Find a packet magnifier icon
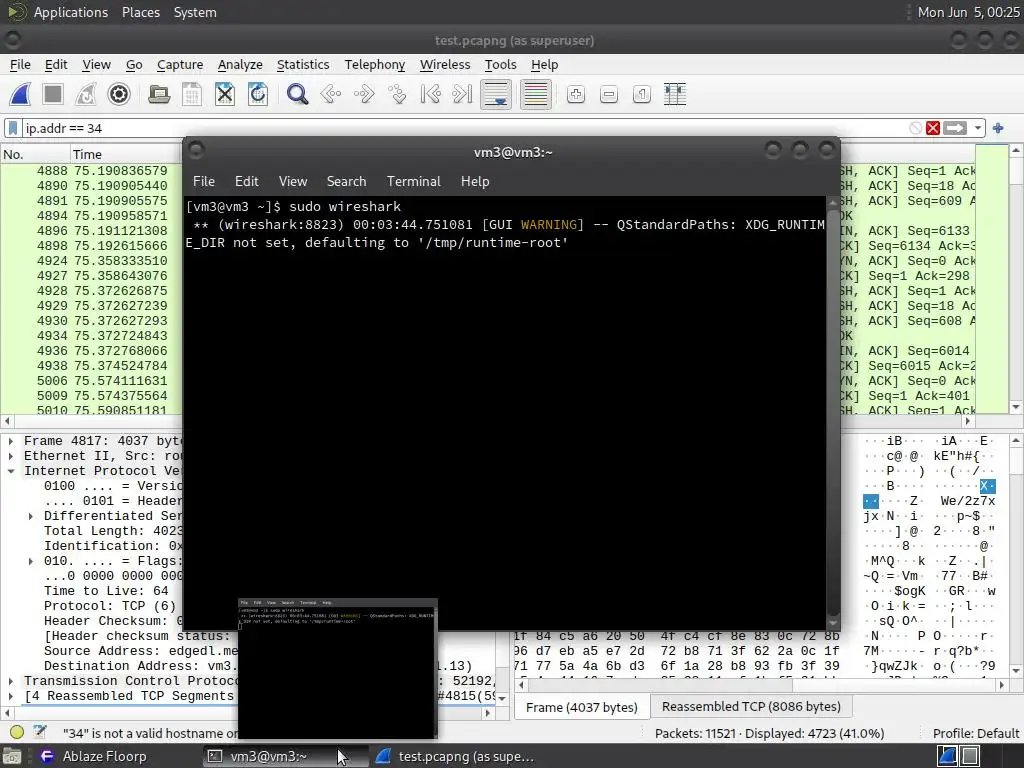Viewport: 1024px width, 768px height. [x=297, y=94]
